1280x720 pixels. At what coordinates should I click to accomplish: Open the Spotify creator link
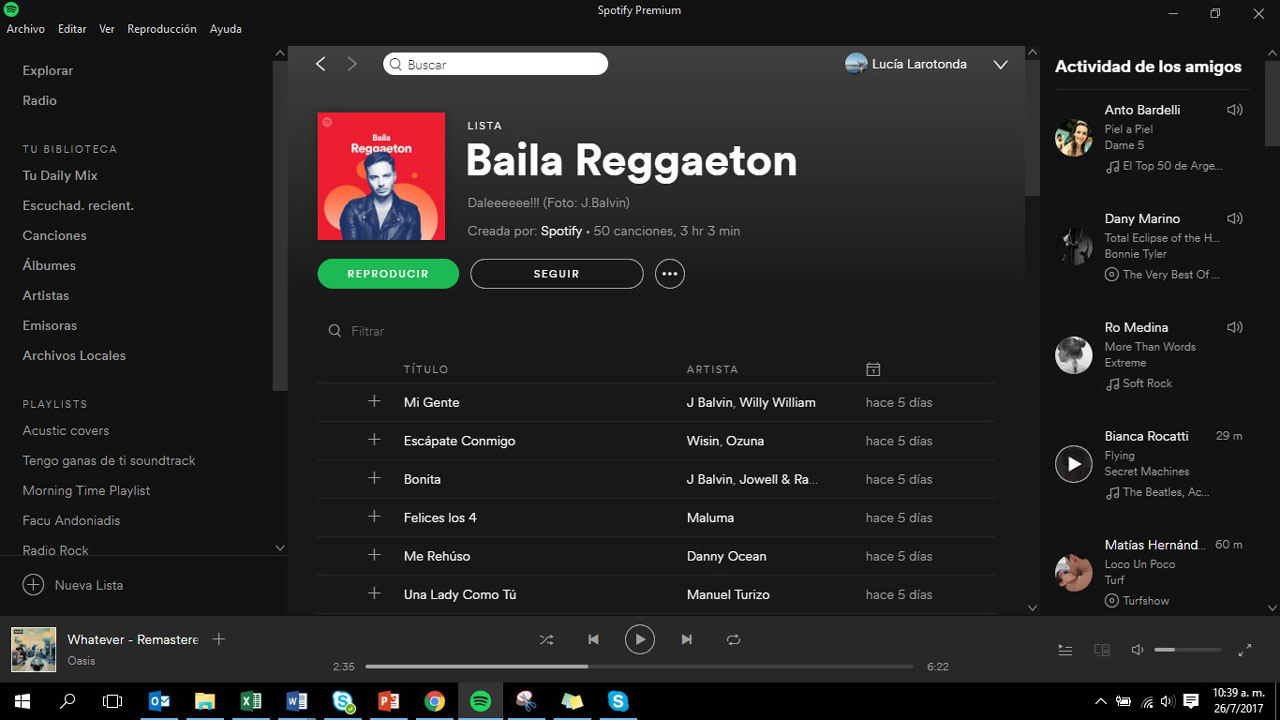(561, 231)
